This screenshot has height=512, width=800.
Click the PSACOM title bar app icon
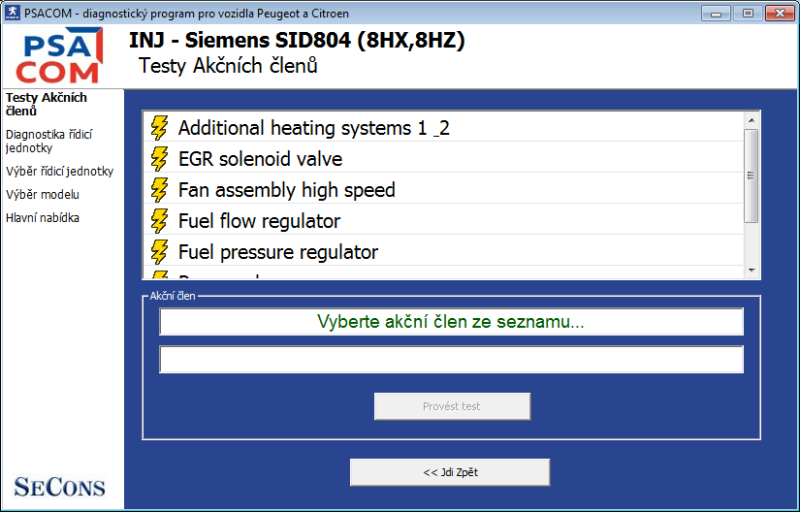12,12
